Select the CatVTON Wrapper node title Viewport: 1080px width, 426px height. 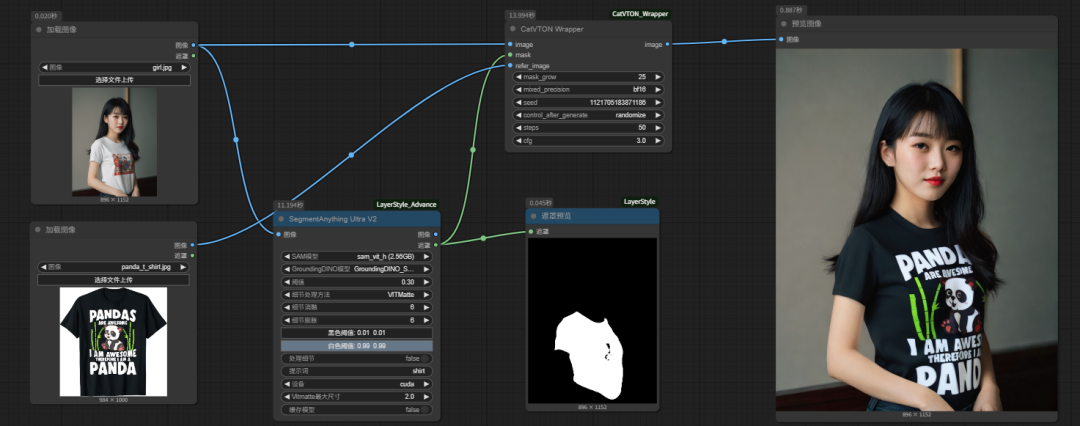[552, 29]
